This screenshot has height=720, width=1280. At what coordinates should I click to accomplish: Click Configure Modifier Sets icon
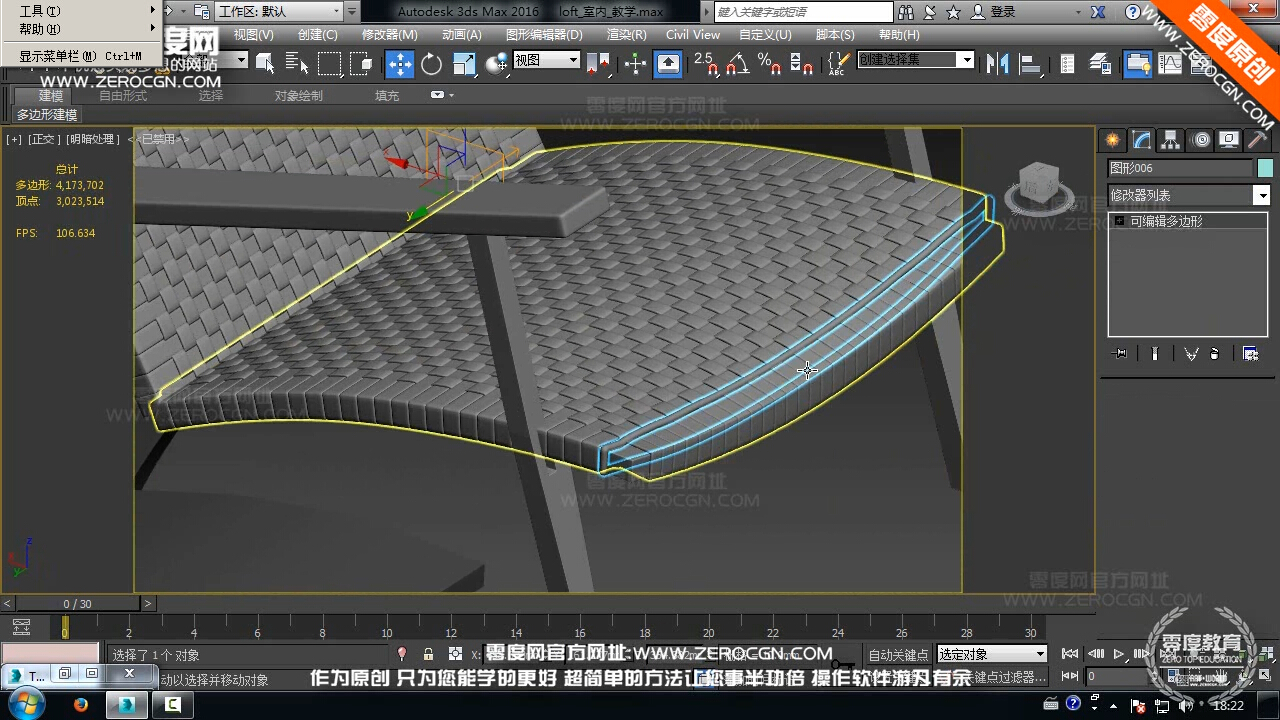pos(1250,353)
